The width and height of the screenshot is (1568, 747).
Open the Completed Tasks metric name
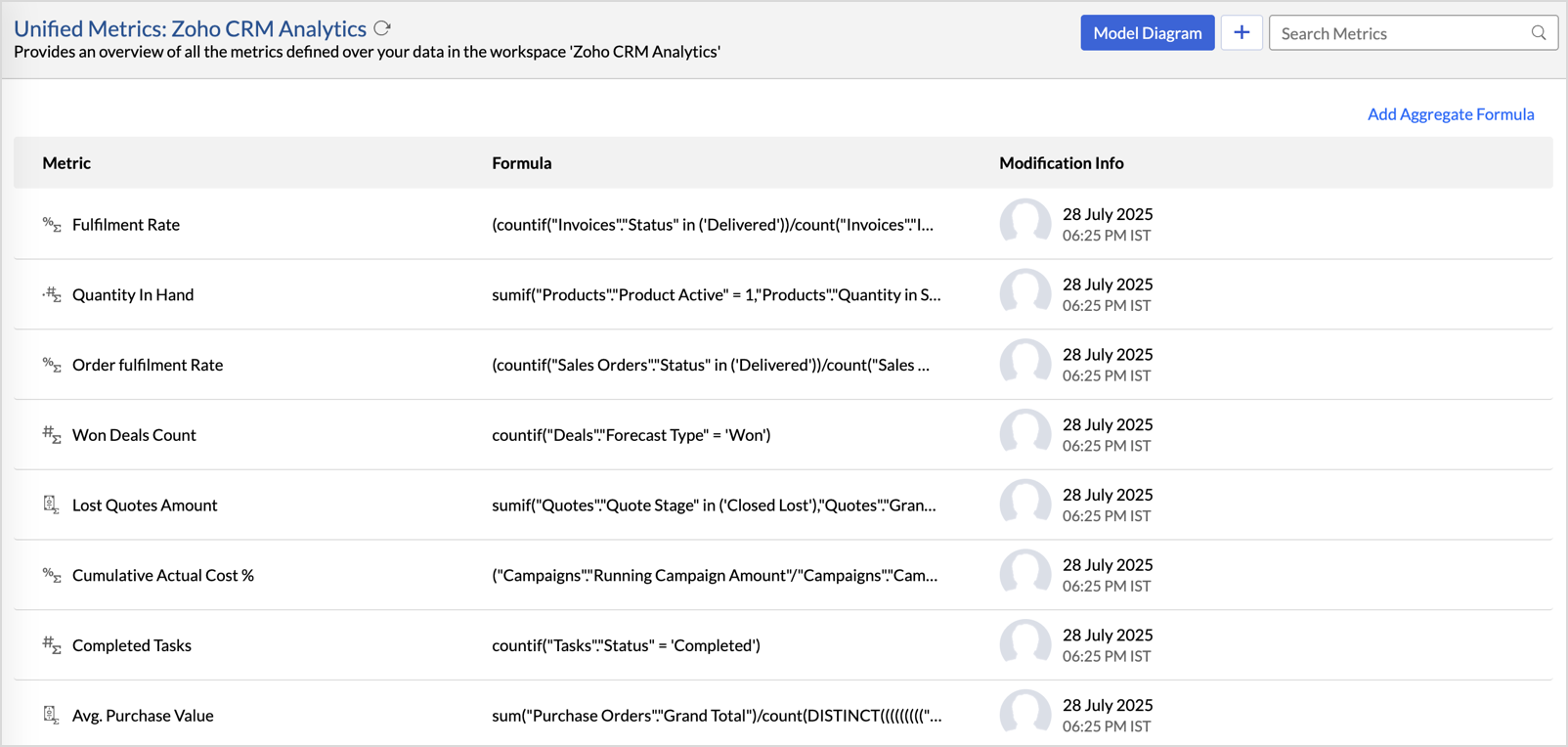132,645
